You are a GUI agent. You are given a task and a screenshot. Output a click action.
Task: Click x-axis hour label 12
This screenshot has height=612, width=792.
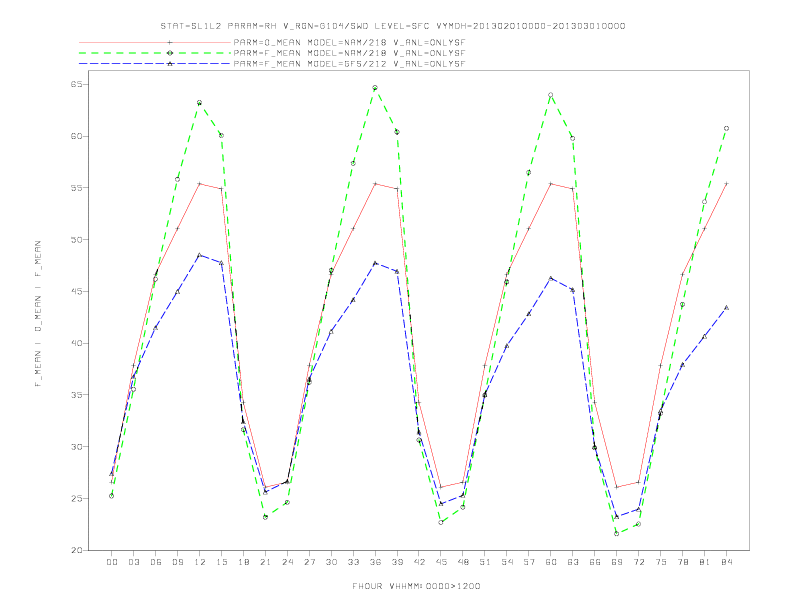point(200,562)
